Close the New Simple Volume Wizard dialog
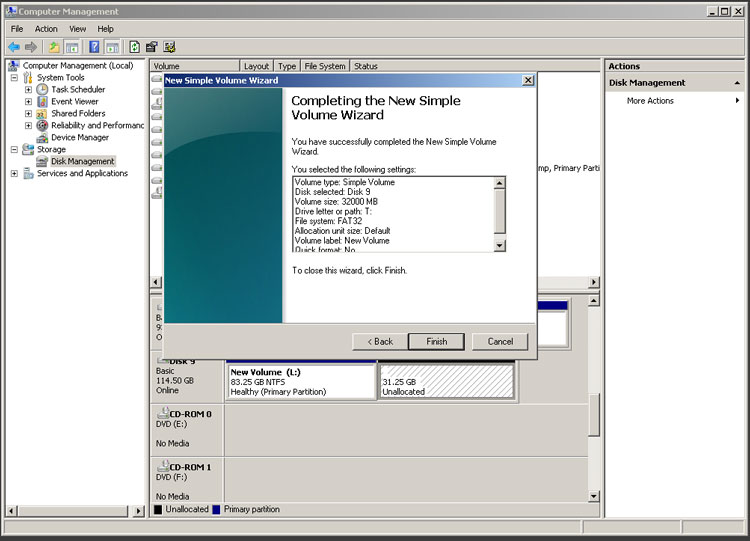Screen dimensions: 750x541 [x=528, y=80]
